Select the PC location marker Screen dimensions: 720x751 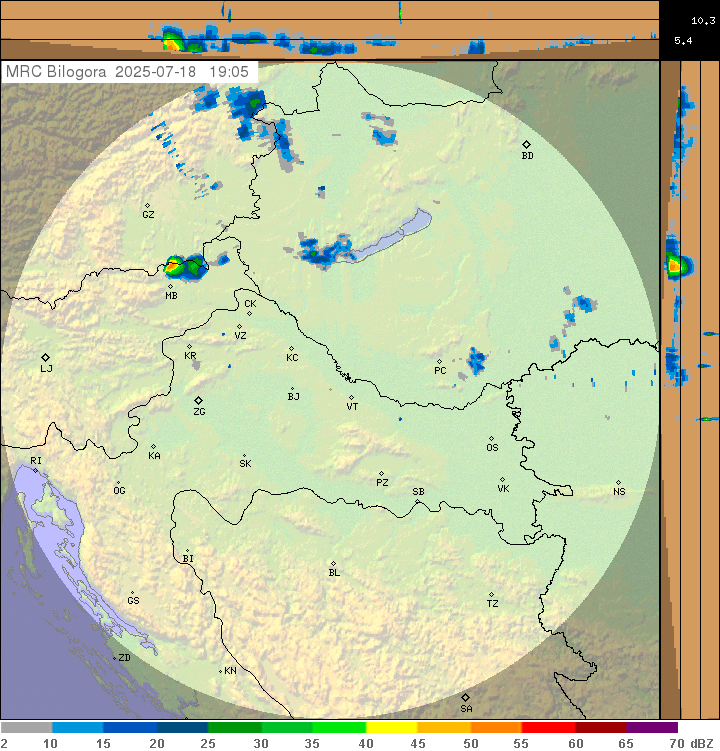click(x=439, y=361)
